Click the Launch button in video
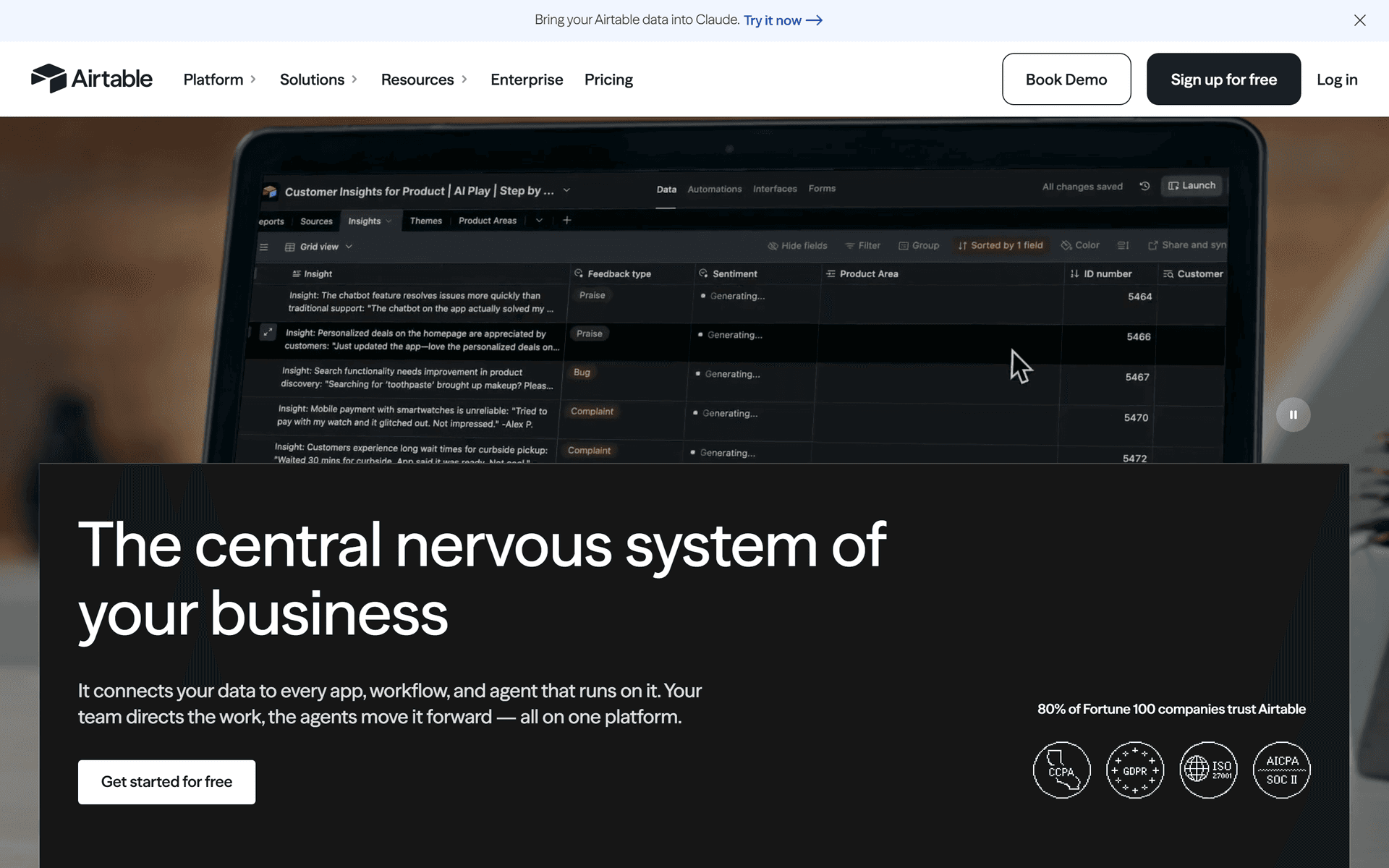The image size is (1389, 868). tap(1192, 186)
